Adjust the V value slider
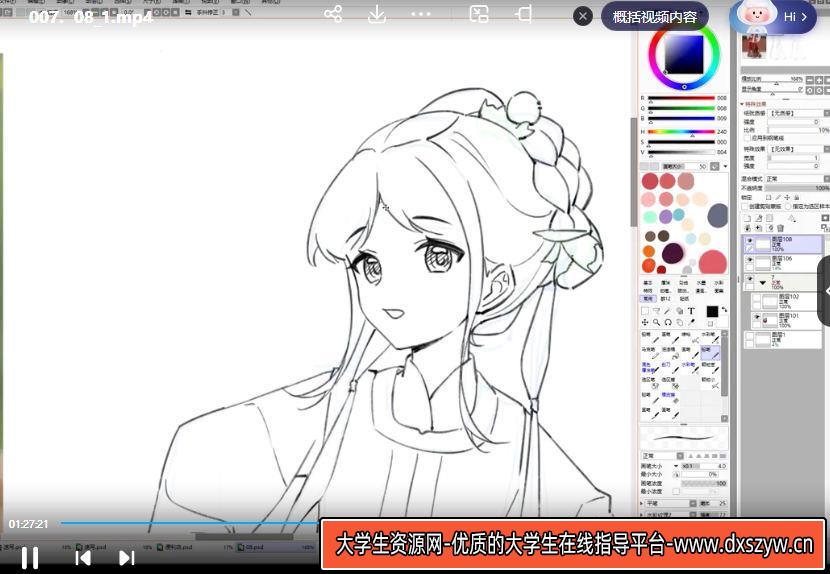The height and width of the screenshot is (574, 830). click(682, 152)
